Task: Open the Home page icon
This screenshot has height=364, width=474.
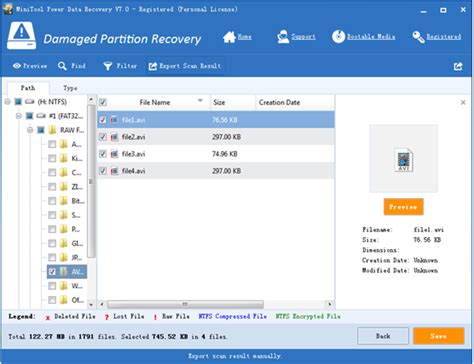Action: click(229, 37)
